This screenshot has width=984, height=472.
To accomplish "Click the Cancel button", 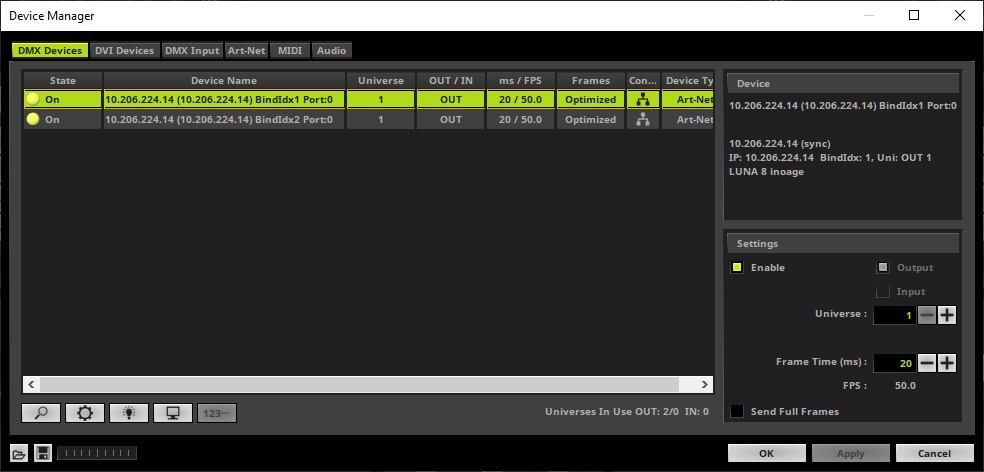I will point(934,453).
